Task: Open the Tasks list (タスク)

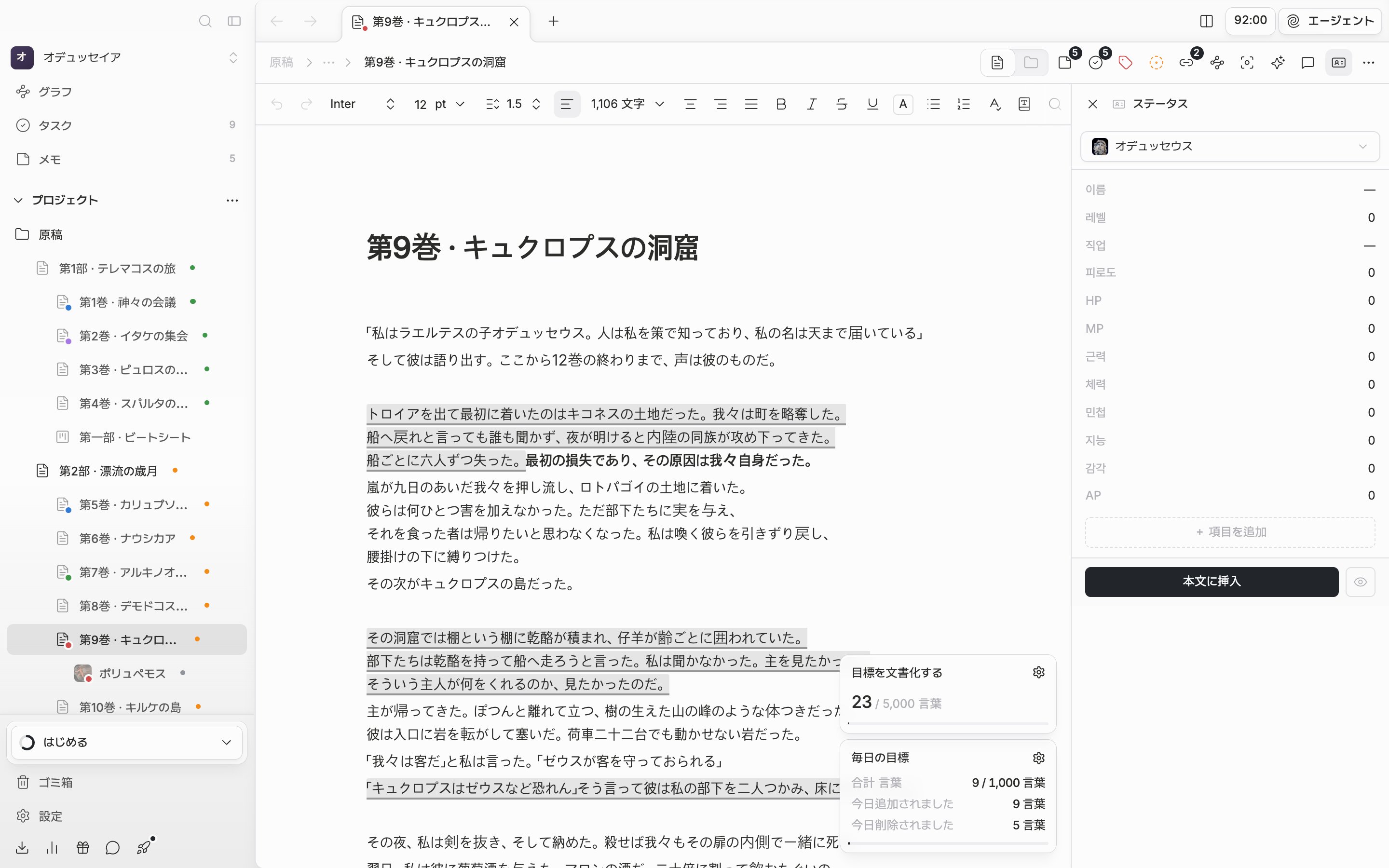Action: (x=126, y=125)
